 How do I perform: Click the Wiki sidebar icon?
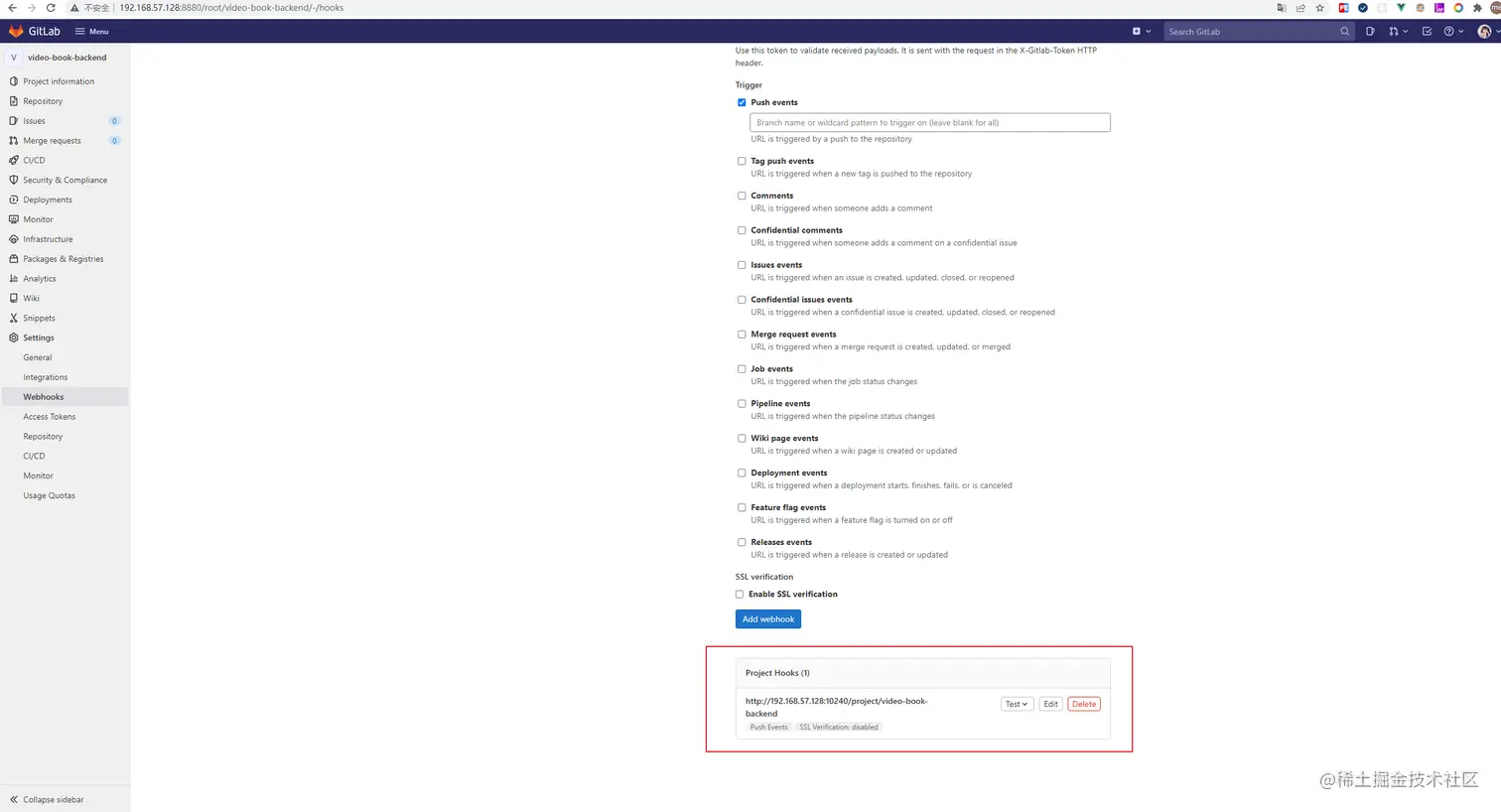point(13,298)
